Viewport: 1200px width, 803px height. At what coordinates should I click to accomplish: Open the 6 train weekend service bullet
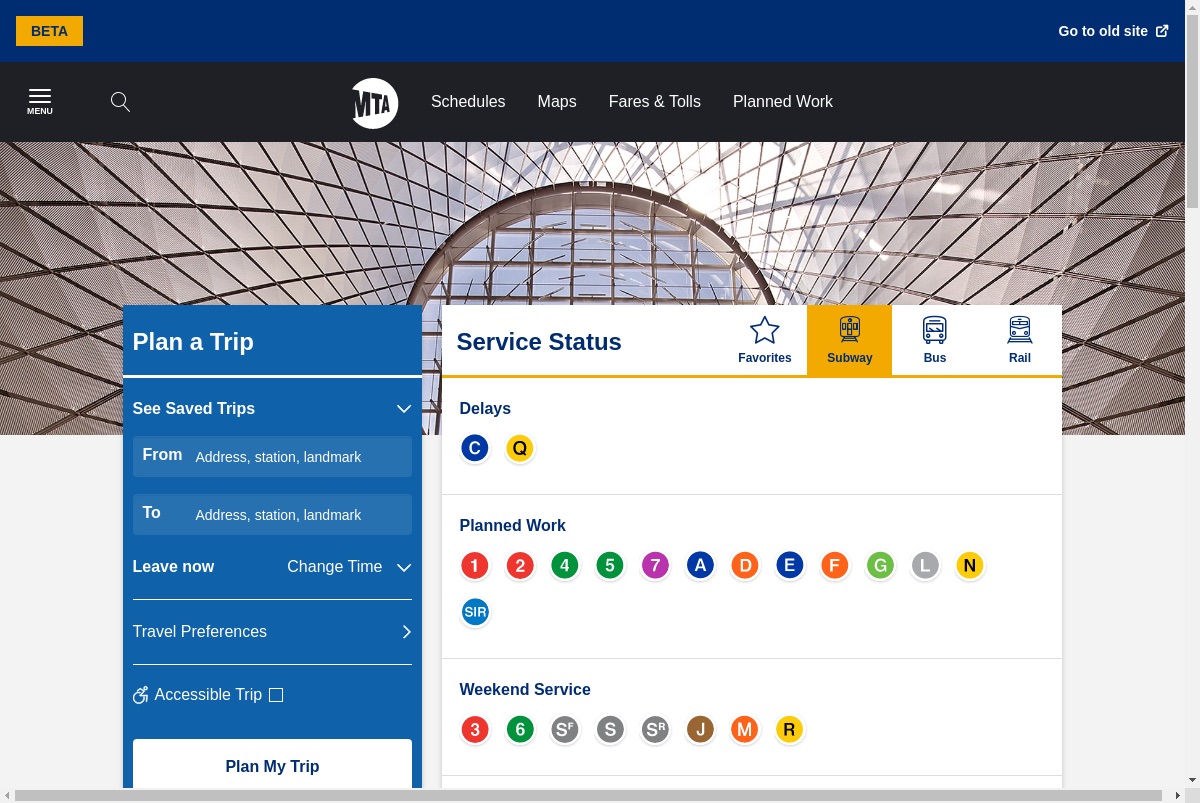(520, 730)
